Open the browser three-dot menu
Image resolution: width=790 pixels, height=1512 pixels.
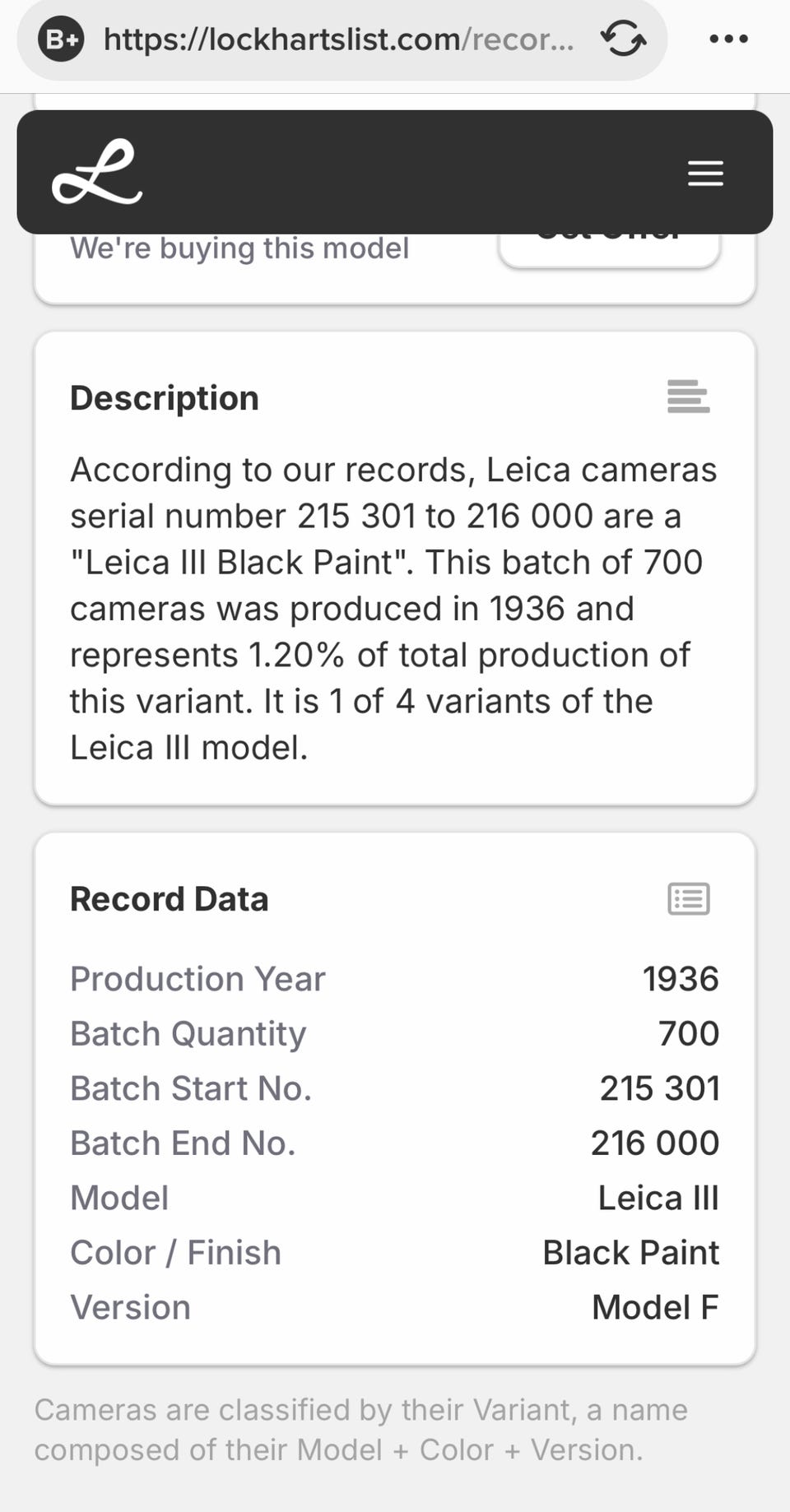pos(728,39)
